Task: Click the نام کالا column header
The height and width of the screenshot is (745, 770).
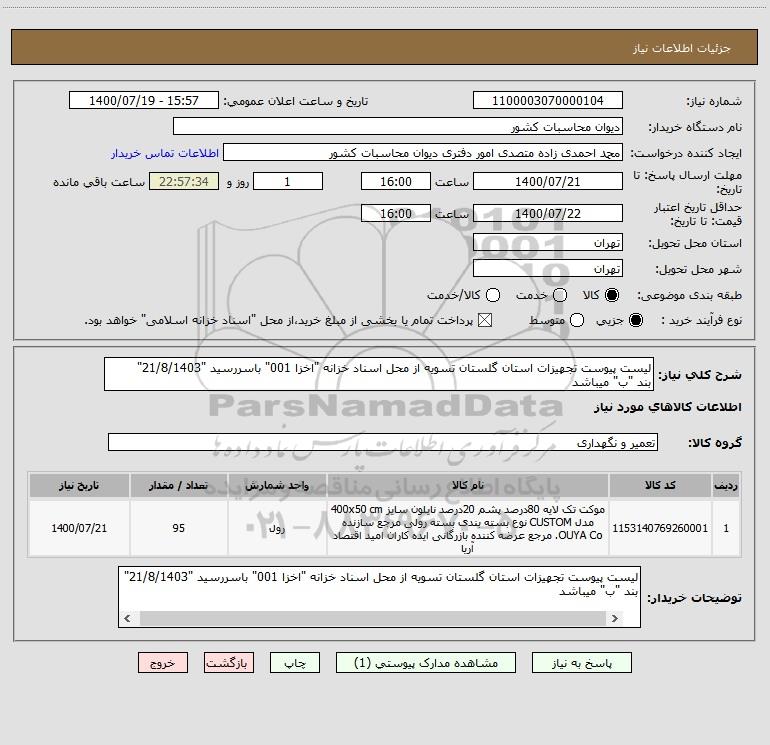Action: [468, 485]
